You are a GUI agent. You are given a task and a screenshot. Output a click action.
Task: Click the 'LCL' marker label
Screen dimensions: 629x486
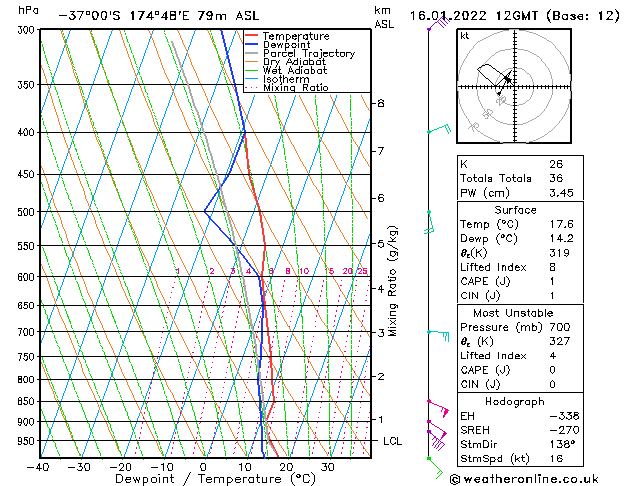click(392, 441)
